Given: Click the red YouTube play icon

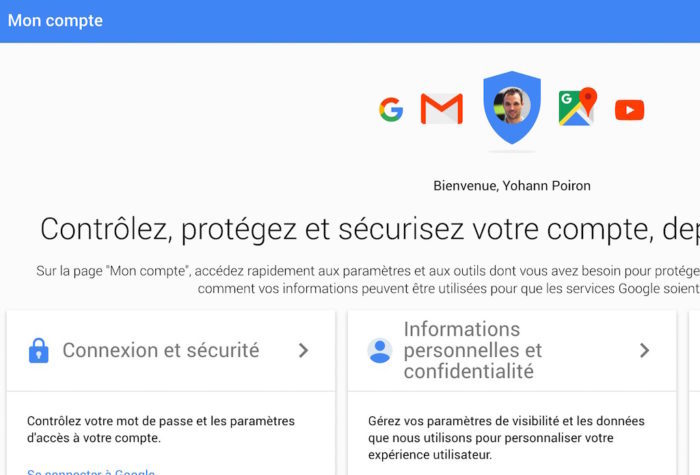Looking at the screenshot, I should click(629, 110).
